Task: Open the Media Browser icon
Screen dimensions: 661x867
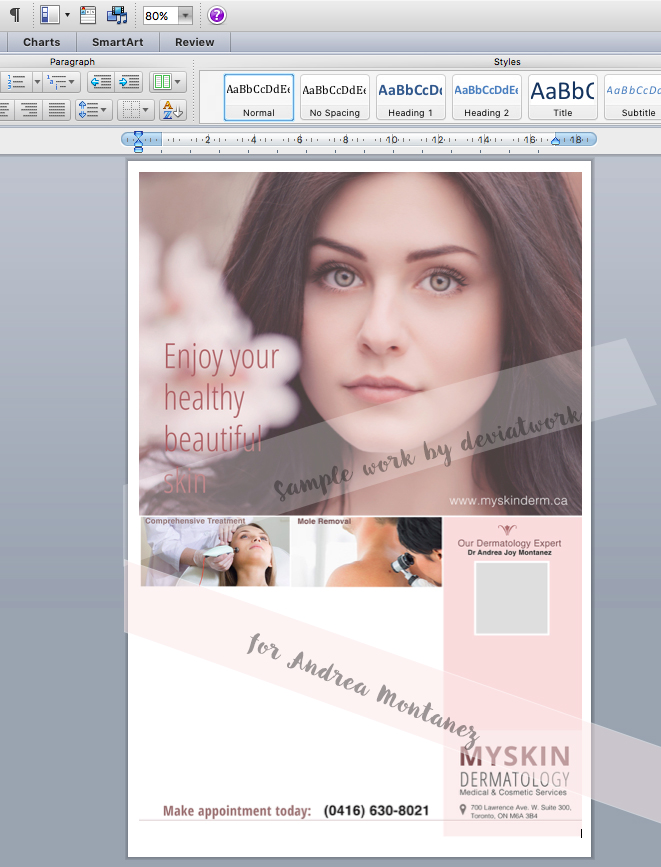Action: coord(117,15)
